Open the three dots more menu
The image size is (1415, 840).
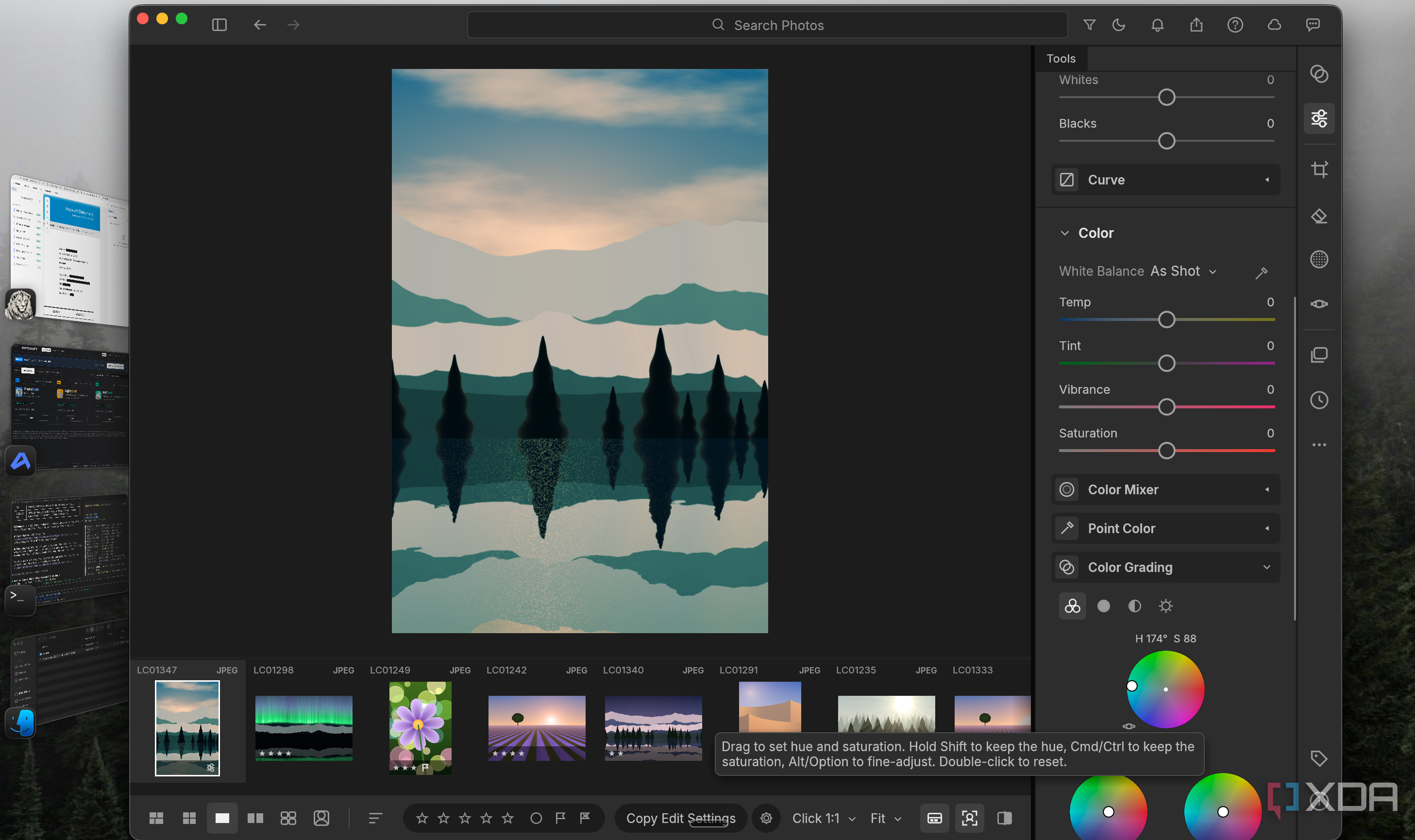[1319, 445]
